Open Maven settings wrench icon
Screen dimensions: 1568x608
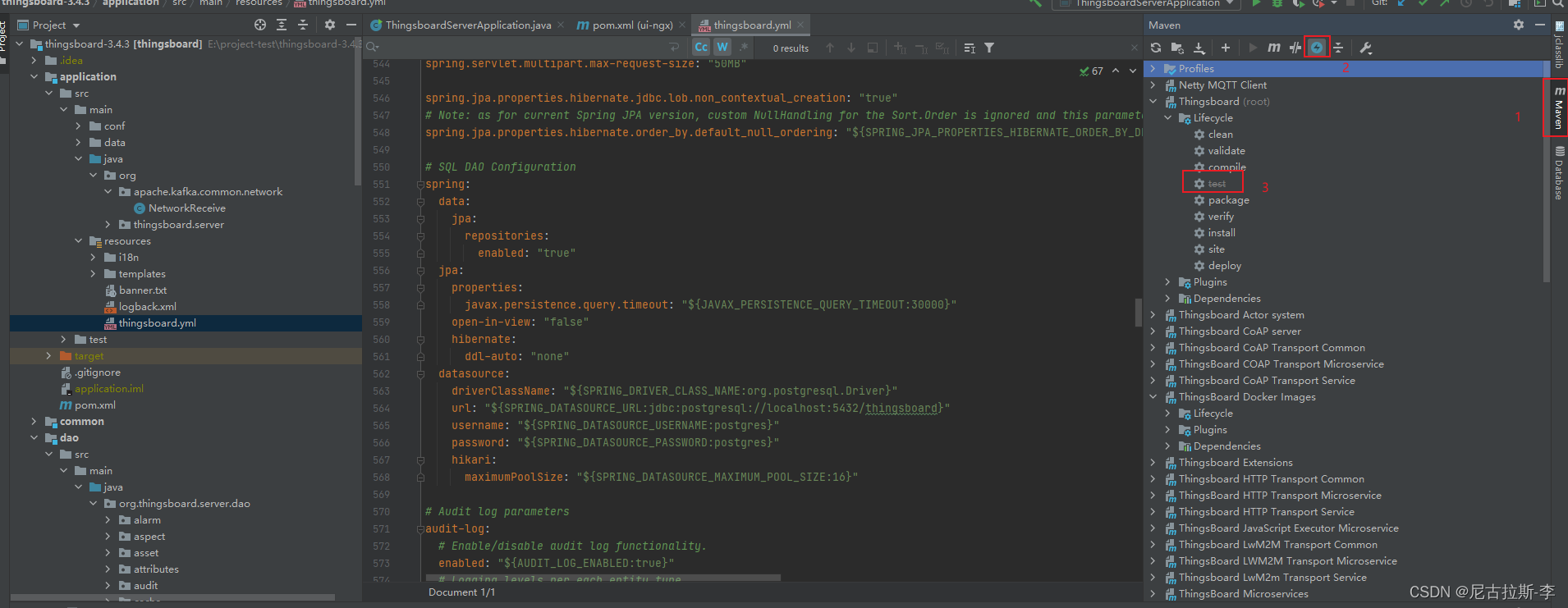tap(1365, 48)
